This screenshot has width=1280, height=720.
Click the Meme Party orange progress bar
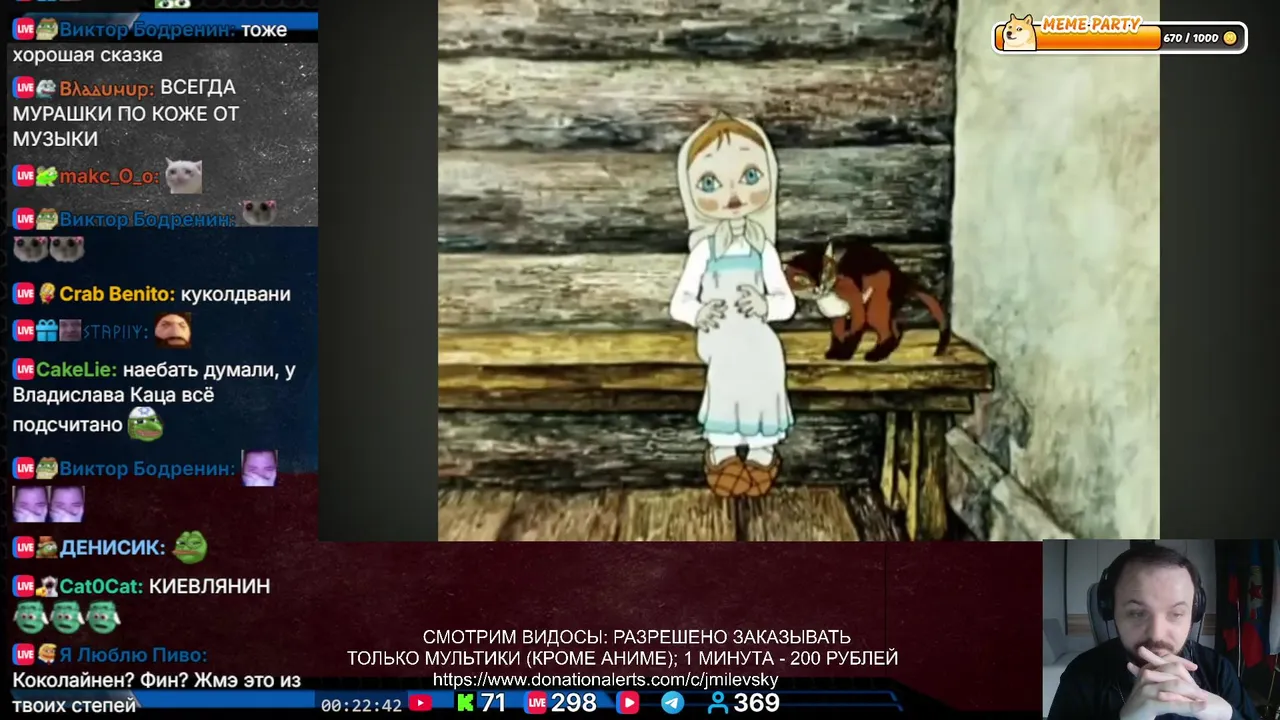[x=1098, y=39]
